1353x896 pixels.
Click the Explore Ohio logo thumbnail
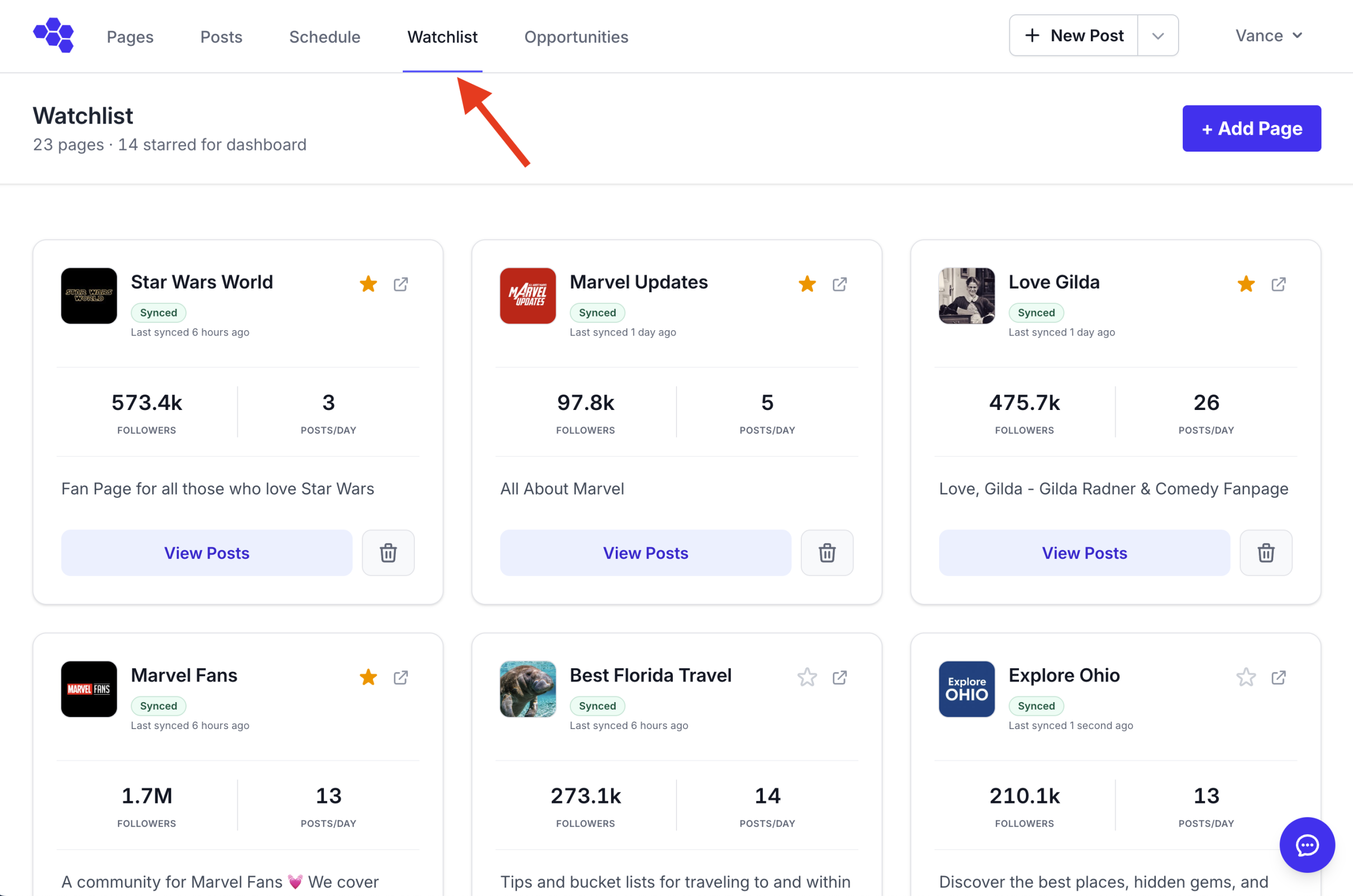967,689
